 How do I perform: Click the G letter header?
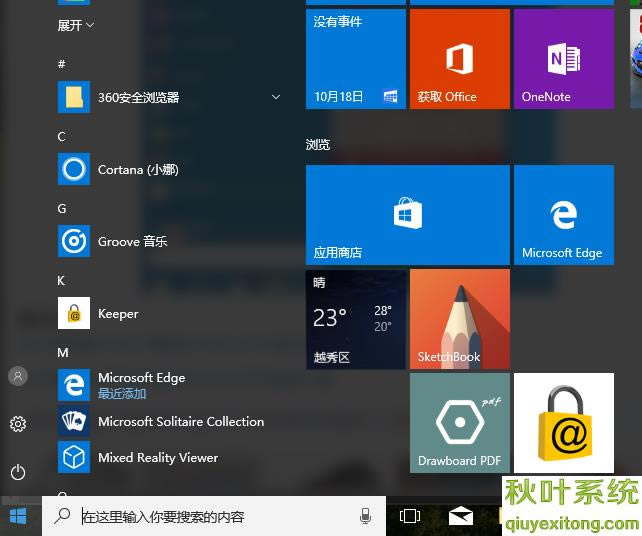coord(62,208)
